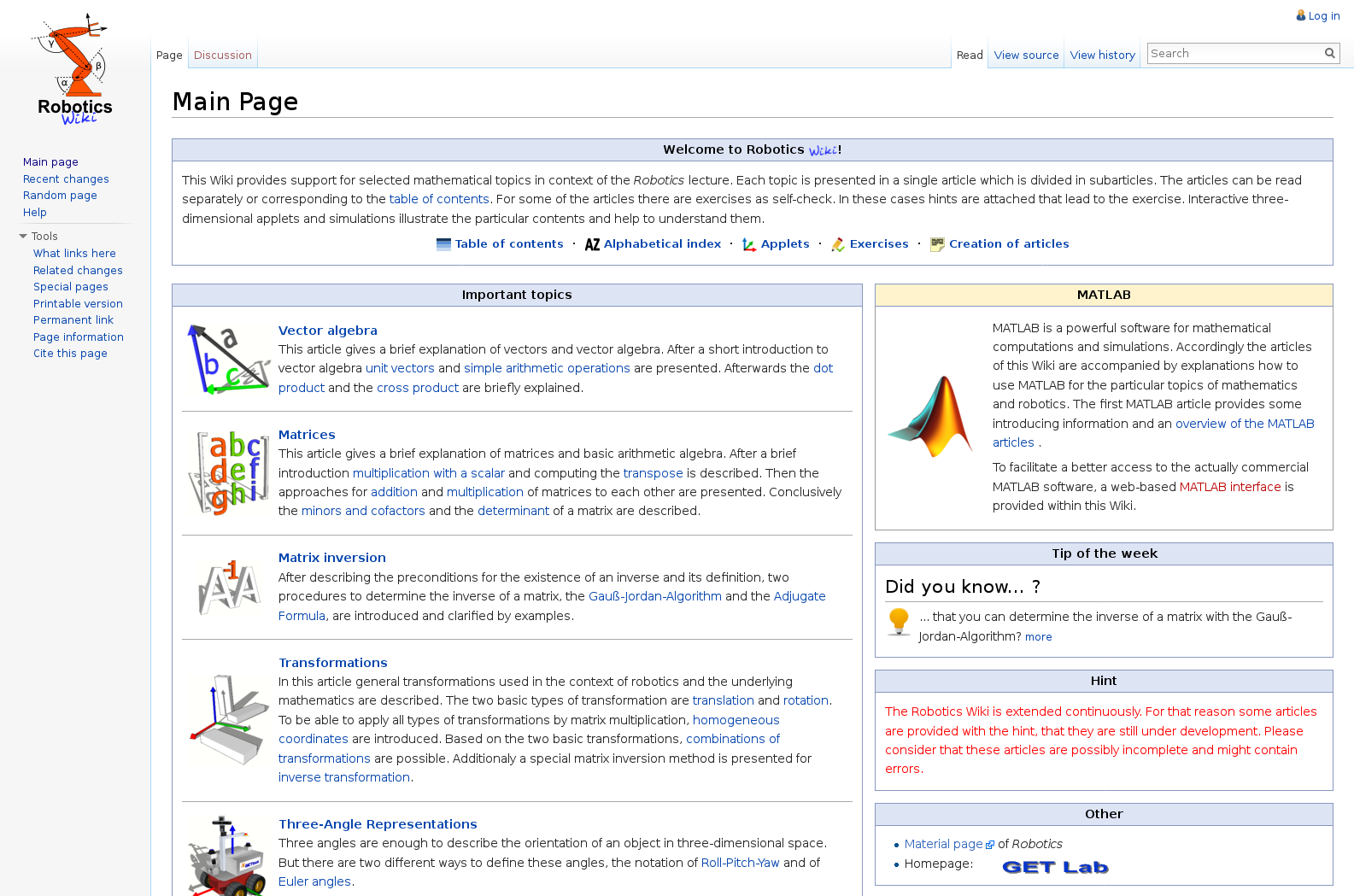Open Creation of articles link
The width and height of the screenshot is (1354, 896).
[1009, 244]
